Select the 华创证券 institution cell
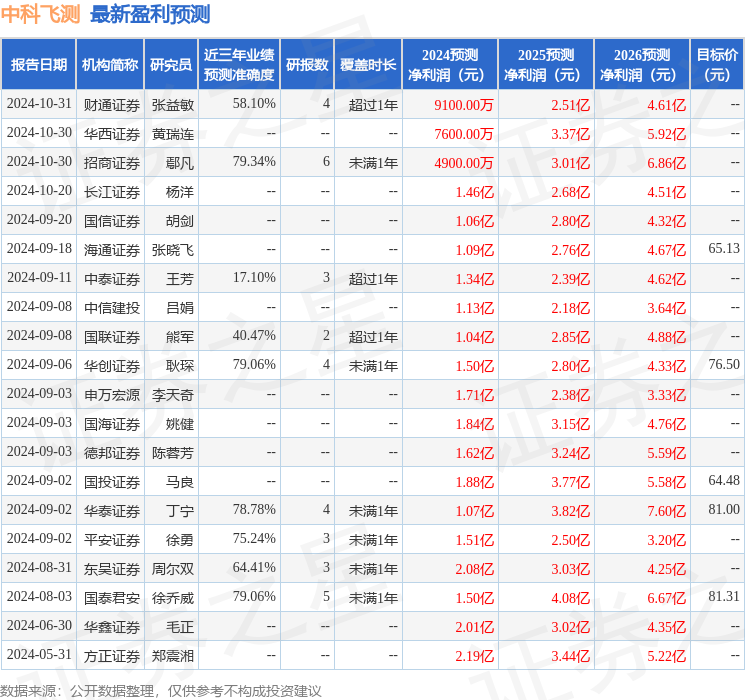745x700 pixels. click(x=112, y=366)
